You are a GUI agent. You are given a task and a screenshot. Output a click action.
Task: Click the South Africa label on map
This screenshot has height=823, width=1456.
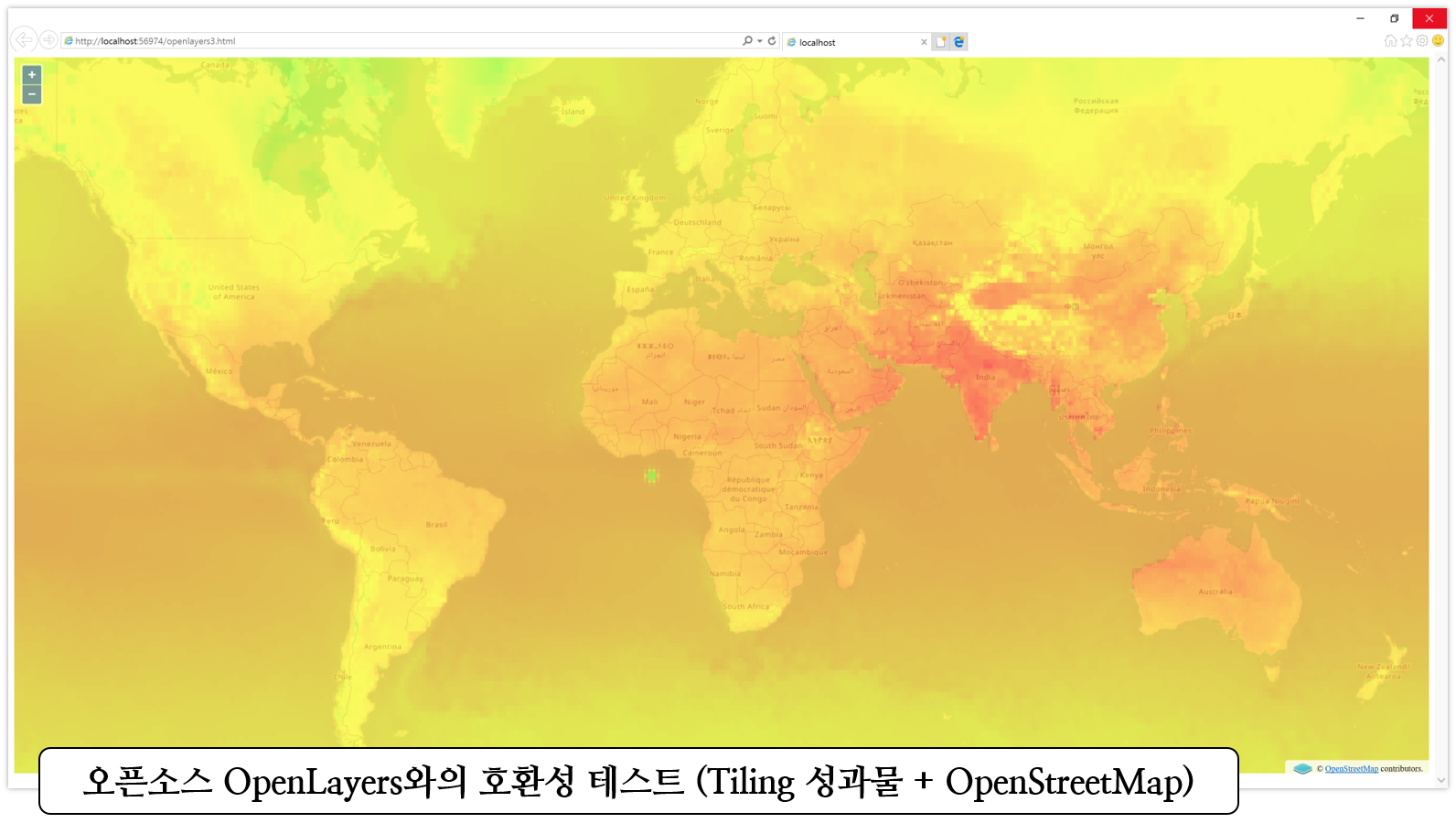click(x=746, y=606)
